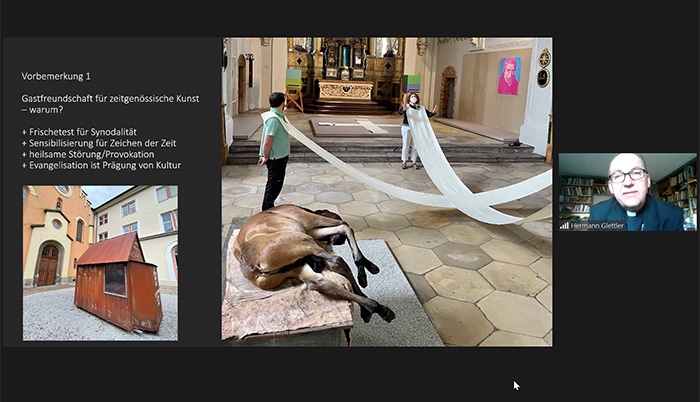The height and width of the screenshot is (402, 700).
Task: Click the green painting on the left easel
Action: [293, 78]
